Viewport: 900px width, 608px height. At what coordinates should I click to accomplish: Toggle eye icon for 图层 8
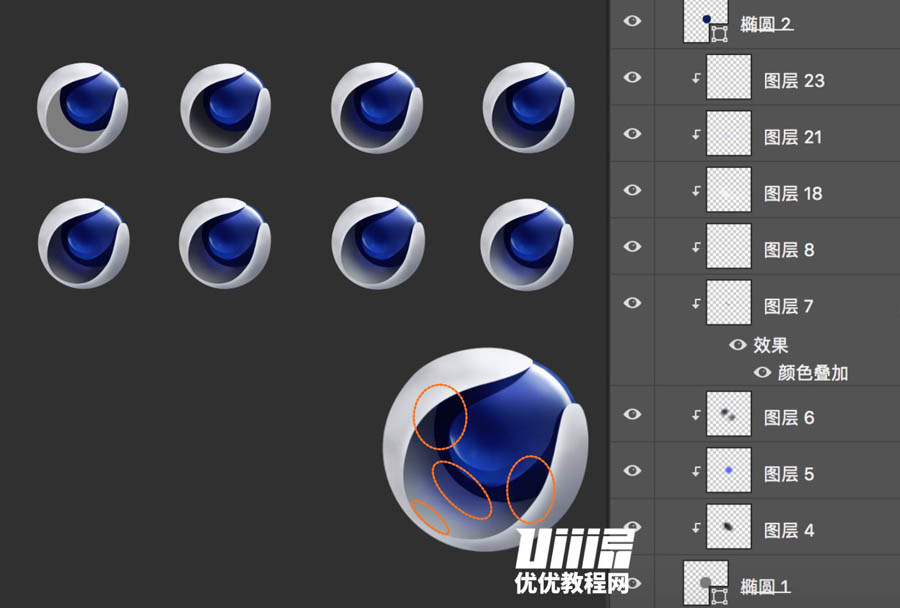click(x=632, y=246)
